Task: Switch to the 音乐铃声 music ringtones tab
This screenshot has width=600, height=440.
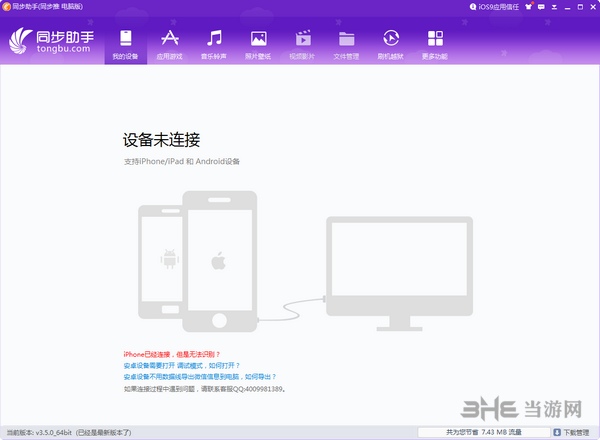Action: 214,44
